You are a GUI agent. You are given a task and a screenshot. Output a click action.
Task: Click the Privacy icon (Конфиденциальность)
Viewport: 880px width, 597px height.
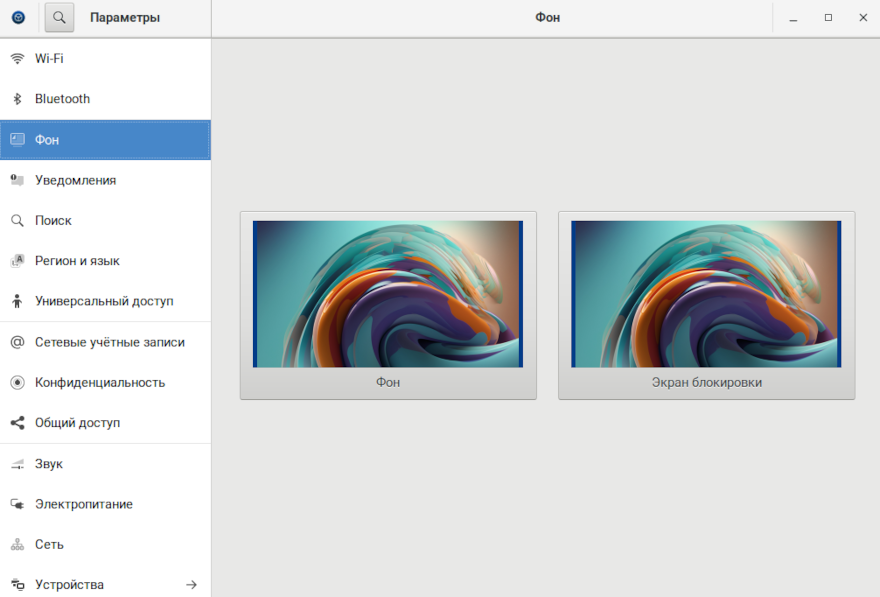click(x=17, y=383)
